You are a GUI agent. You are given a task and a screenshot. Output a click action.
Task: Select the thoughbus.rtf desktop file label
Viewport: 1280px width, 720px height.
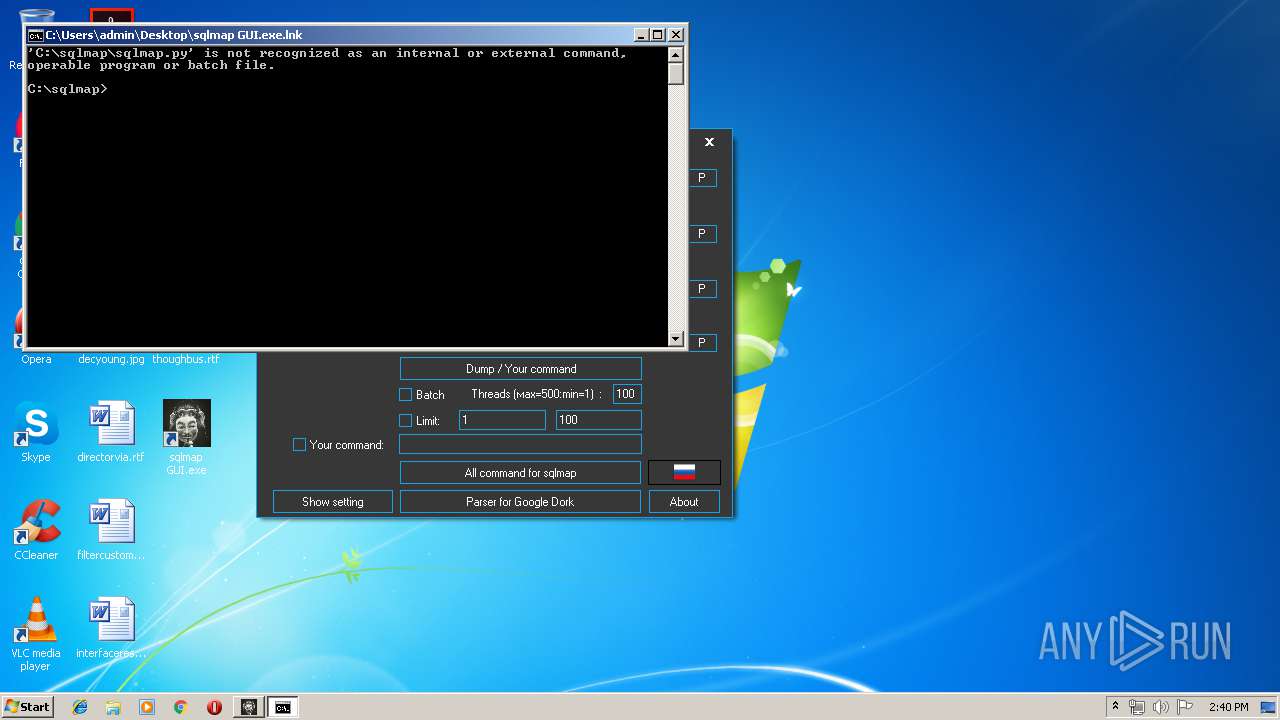point(186,359)
